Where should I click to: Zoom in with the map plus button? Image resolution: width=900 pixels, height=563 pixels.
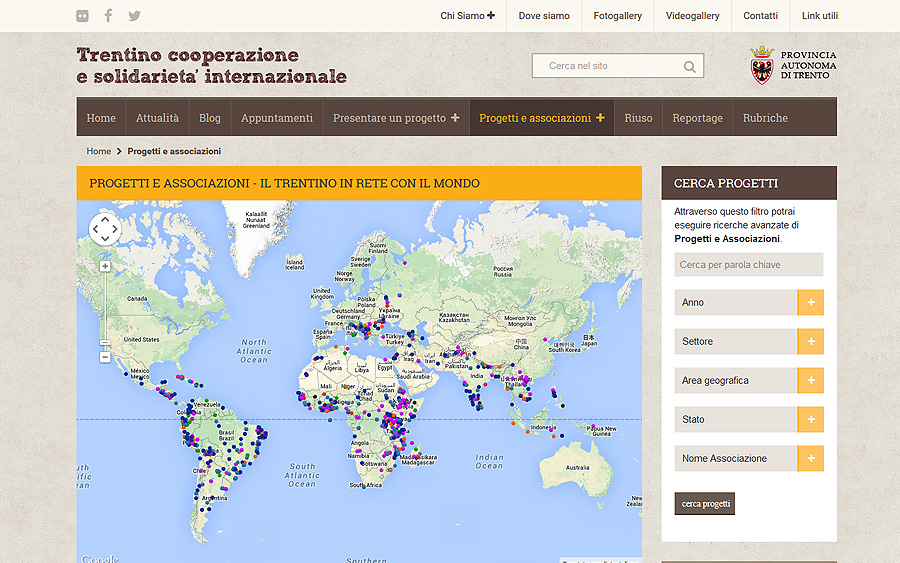(x=105, y=266)
